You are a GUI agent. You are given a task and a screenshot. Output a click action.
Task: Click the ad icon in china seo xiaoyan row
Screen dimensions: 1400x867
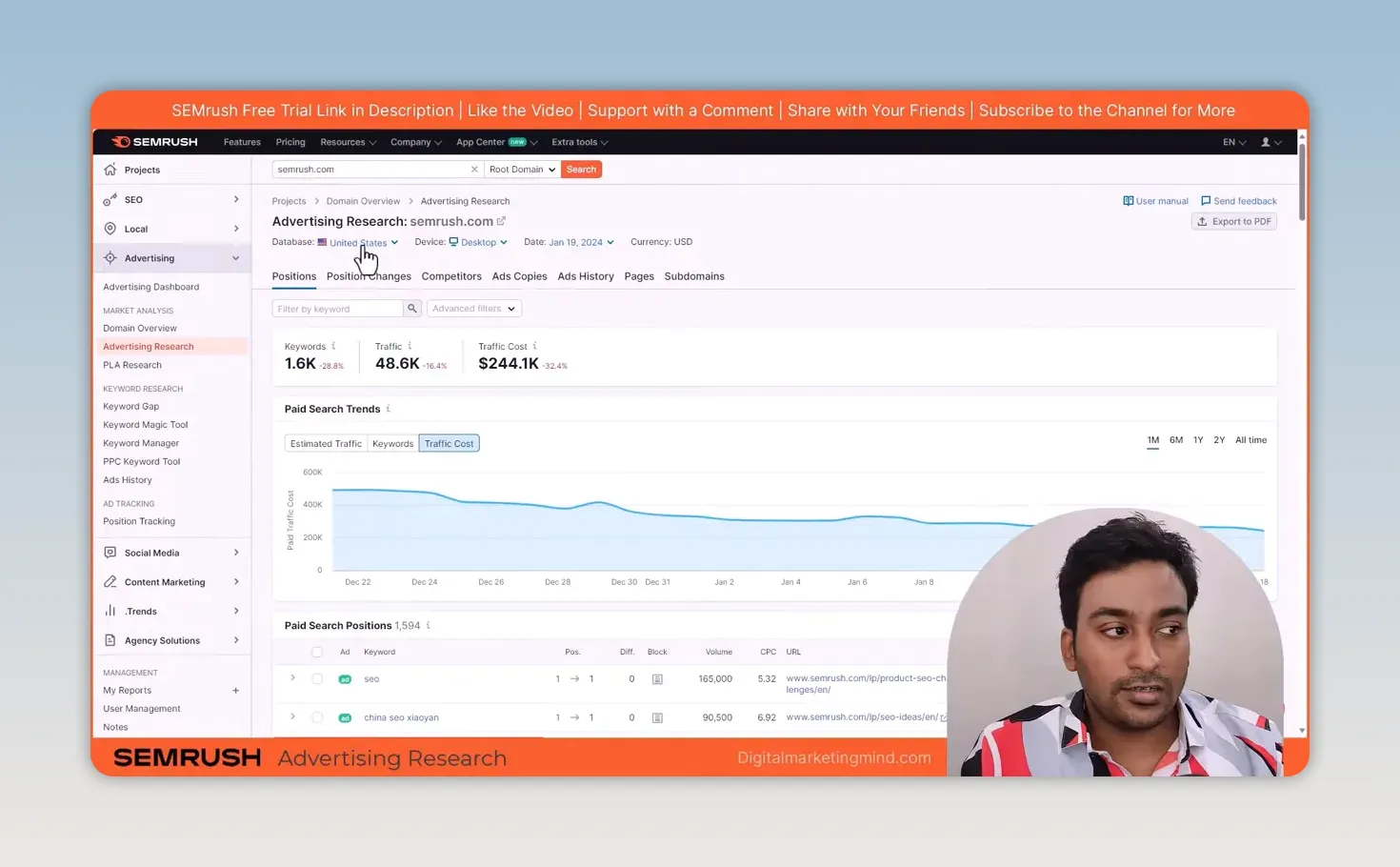pos(345,717)
